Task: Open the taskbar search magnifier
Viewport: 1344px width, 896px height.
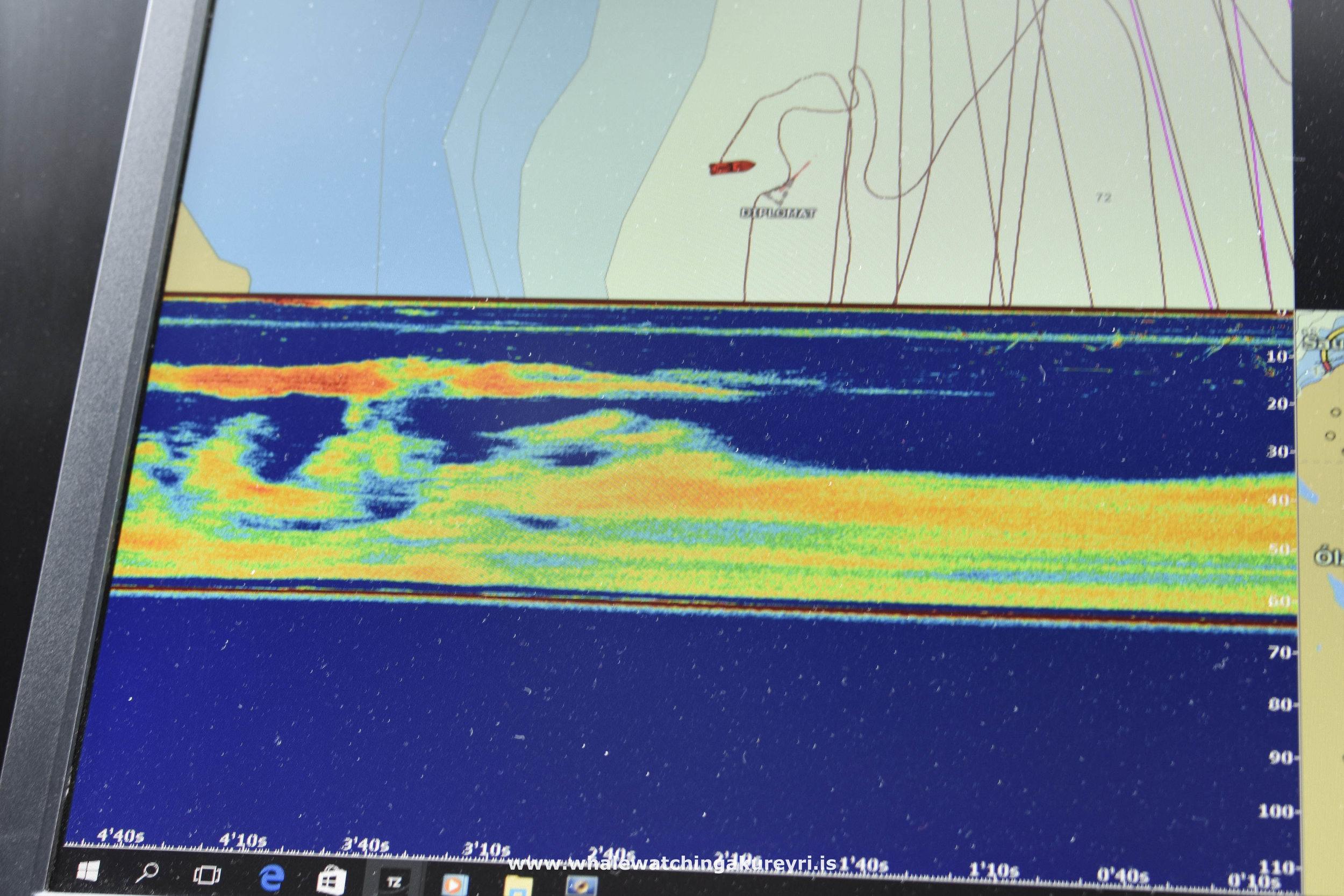Action: [147, 872]
